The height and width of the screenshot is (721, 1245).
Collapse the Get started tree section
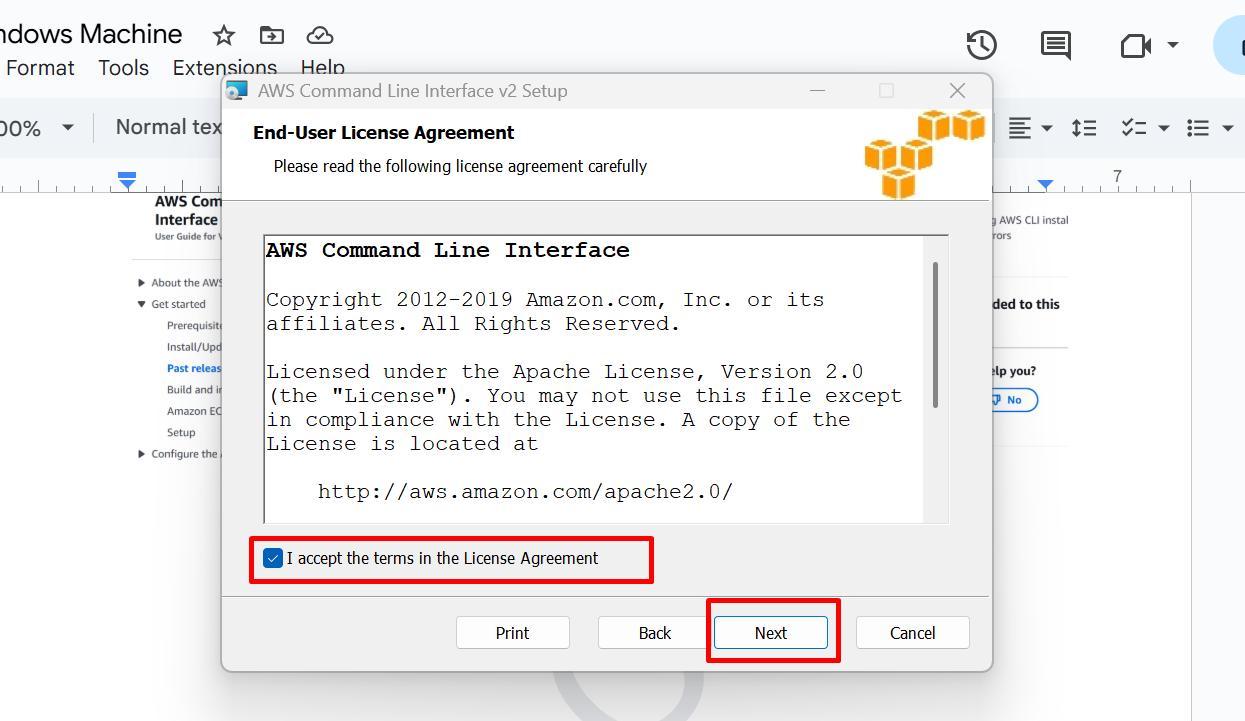pos(142,304)
